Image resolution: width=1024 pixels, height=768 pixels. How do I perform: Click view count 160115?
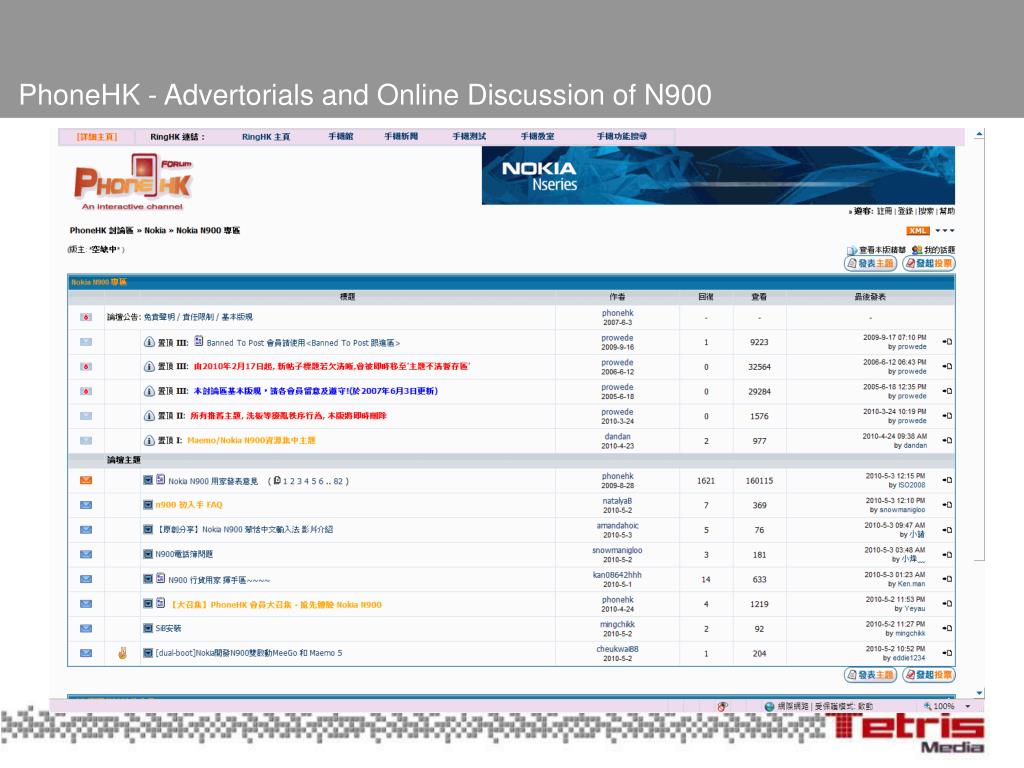(759, 481)
